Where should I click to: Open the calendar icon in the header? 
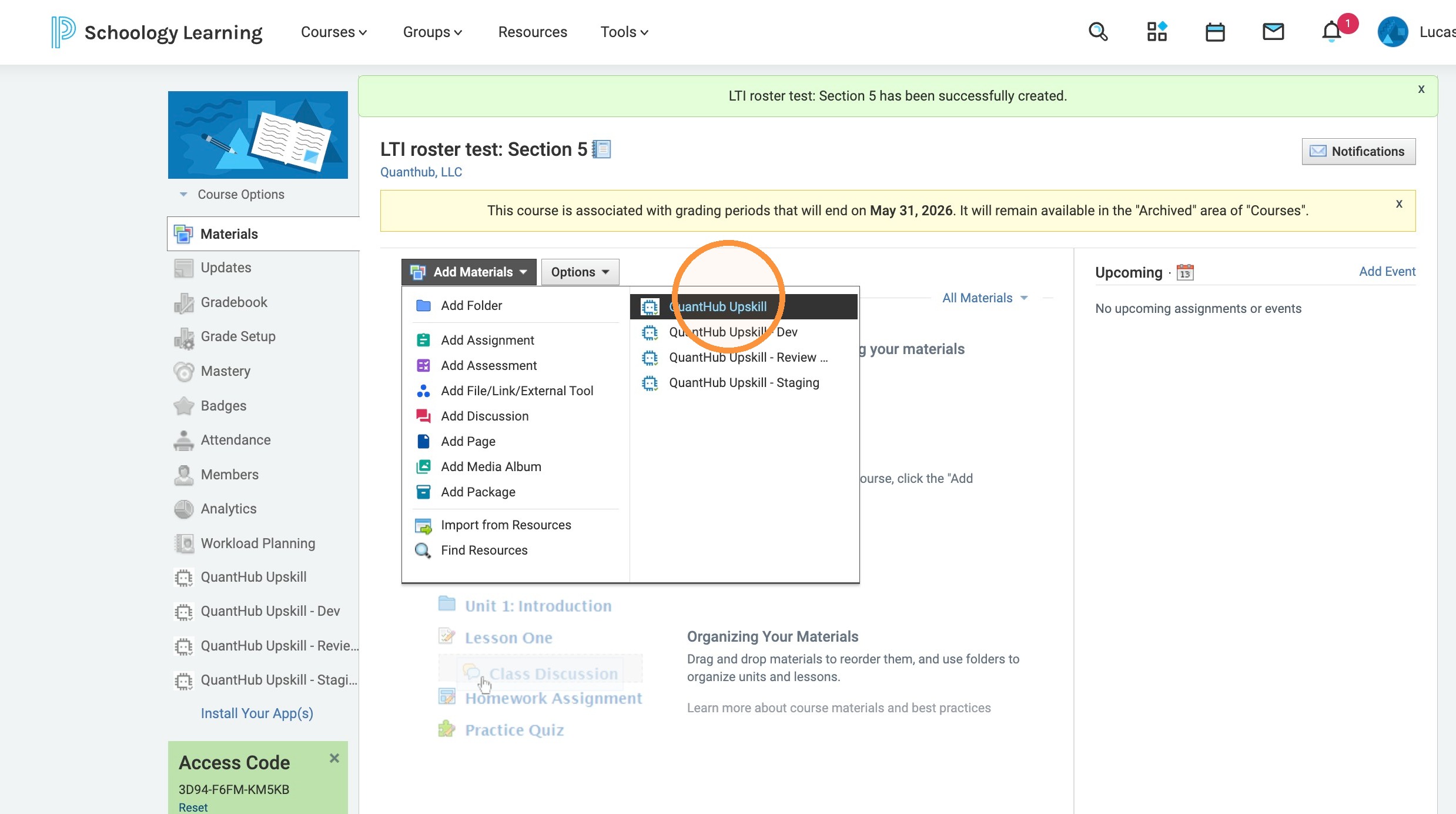point(1215,32)
